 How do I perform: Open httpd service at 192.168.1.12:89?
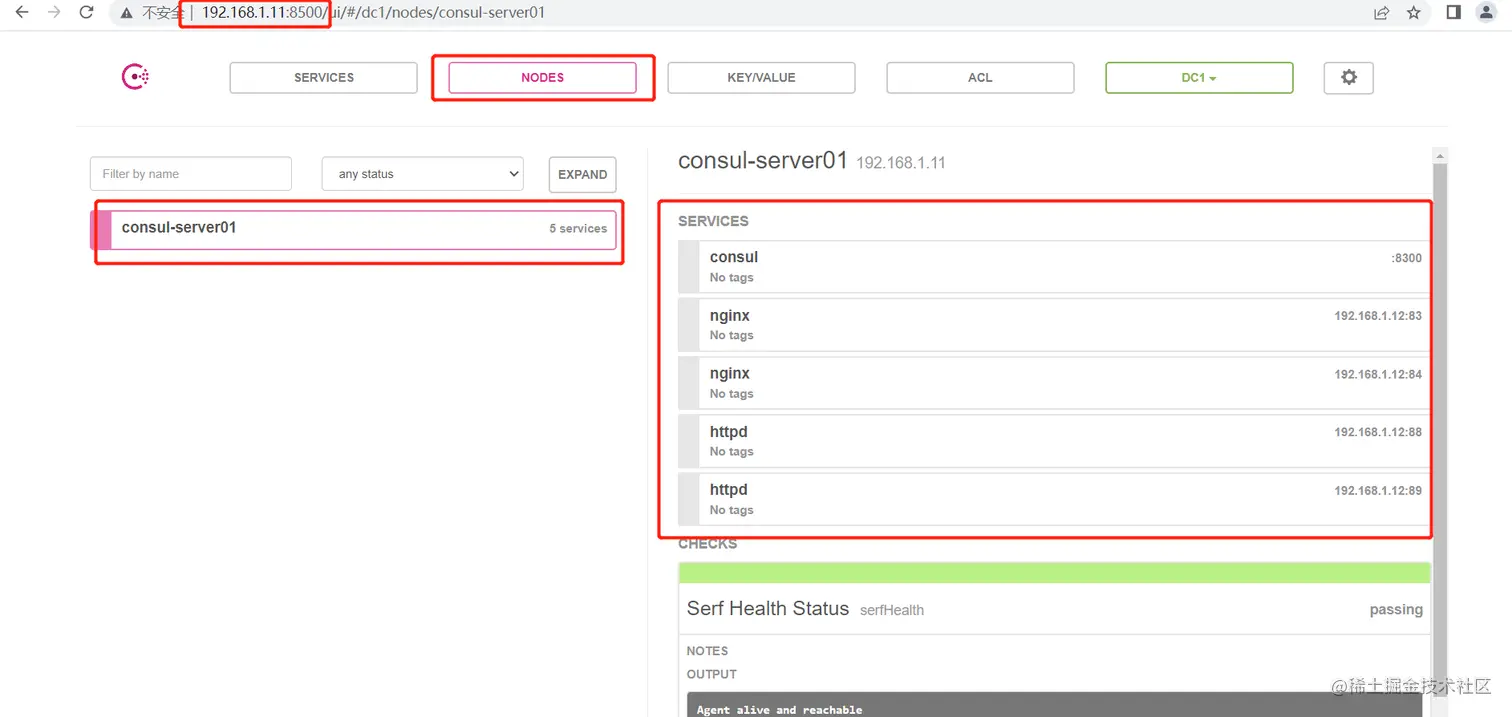(1054, 499)
